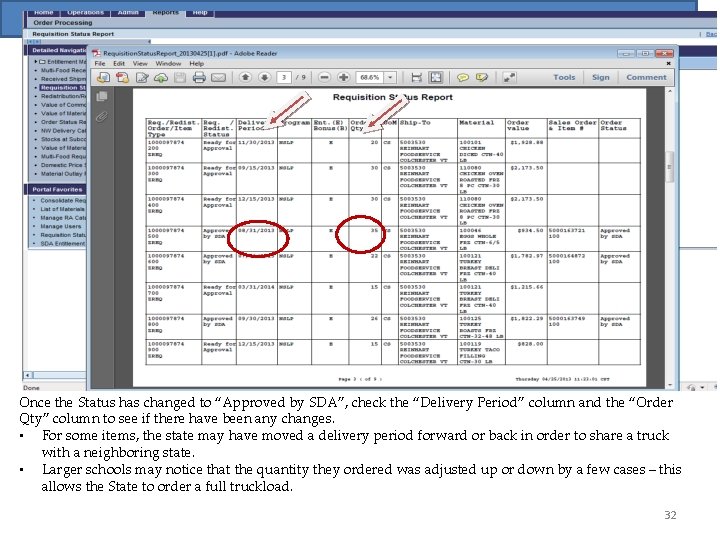Screen dimensions: 720x540
Task: Switch to Reports tab in portal
Action: tap(165, 12)
